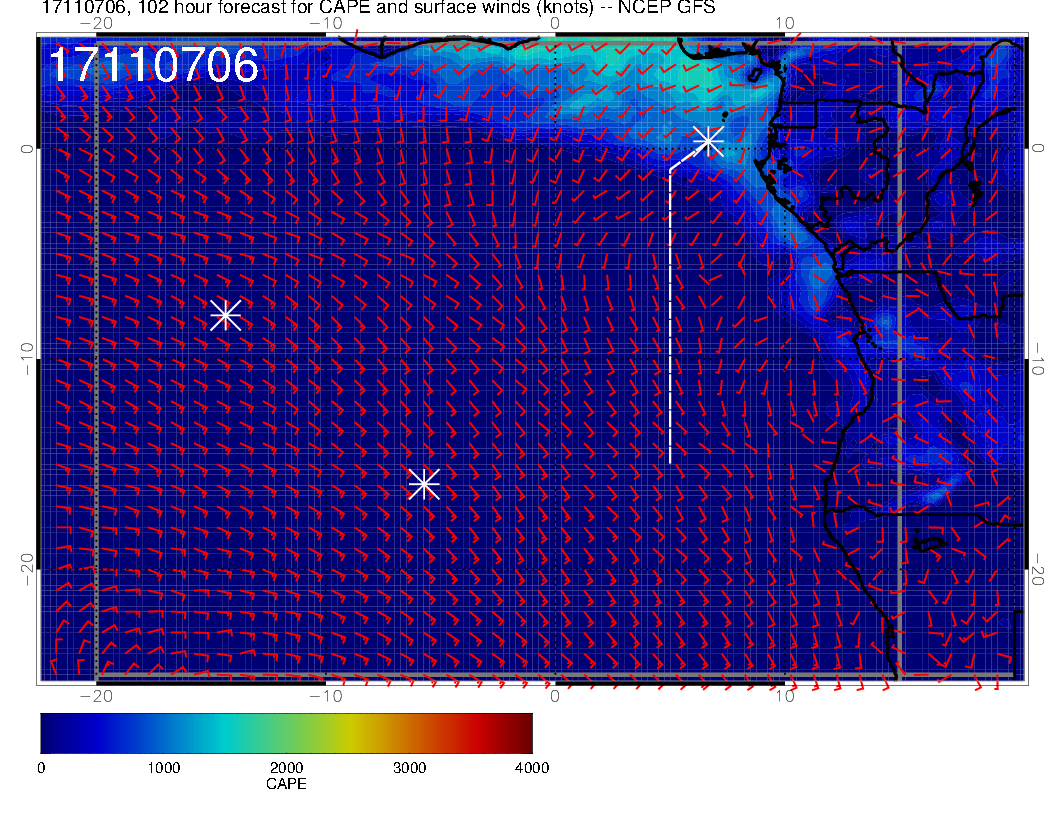
Task: Click the bottom axis label -10
Action: (325, 696)
